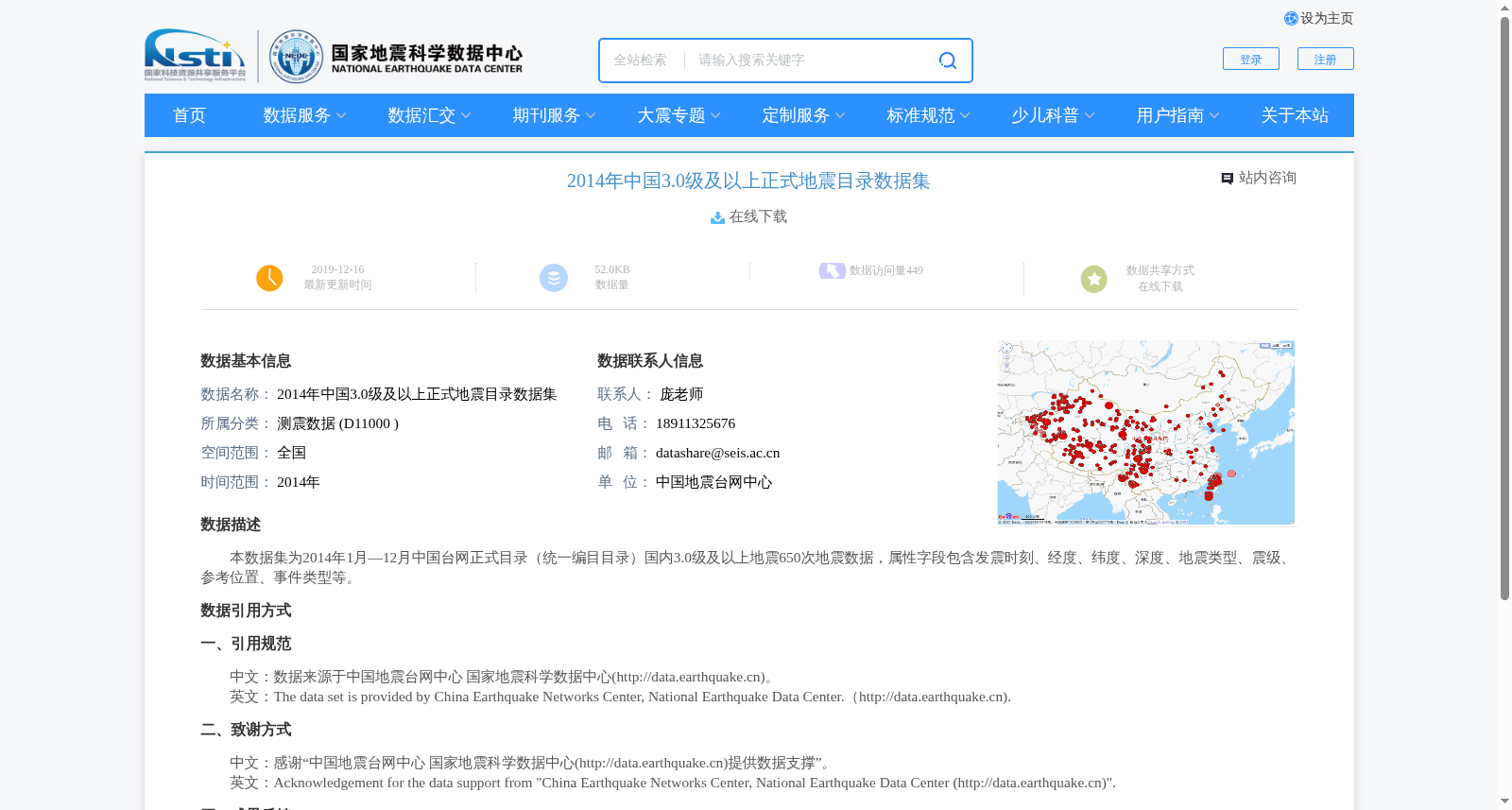Image resolution: width=1512 pixels, height=810 pixels.
Task: Click the dataset title heading
Action: [748, 181]
